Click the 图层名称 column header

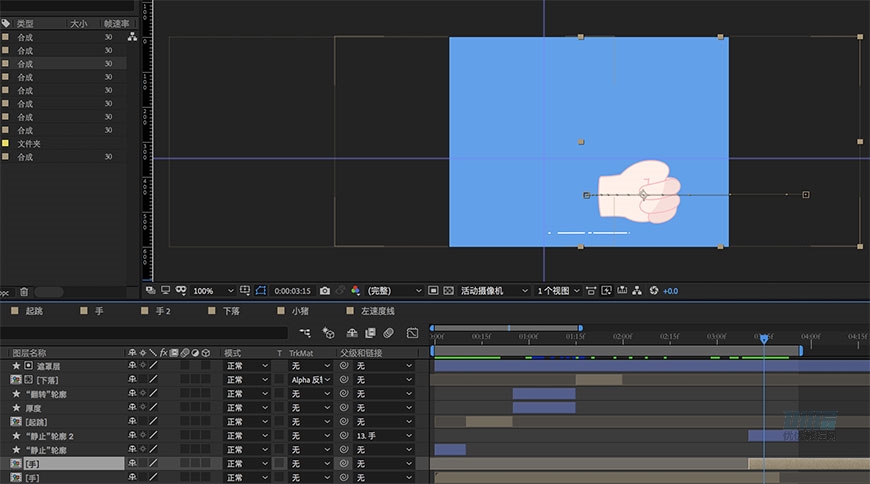tap(29, 352)
